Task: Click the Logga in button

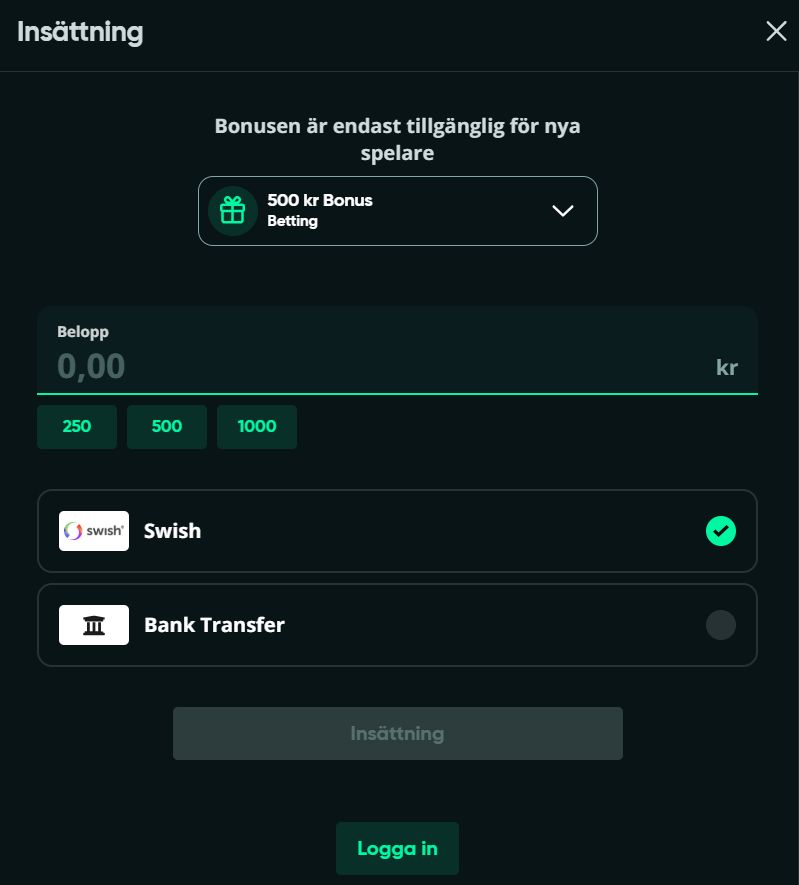Action: (x=397, y=848)
